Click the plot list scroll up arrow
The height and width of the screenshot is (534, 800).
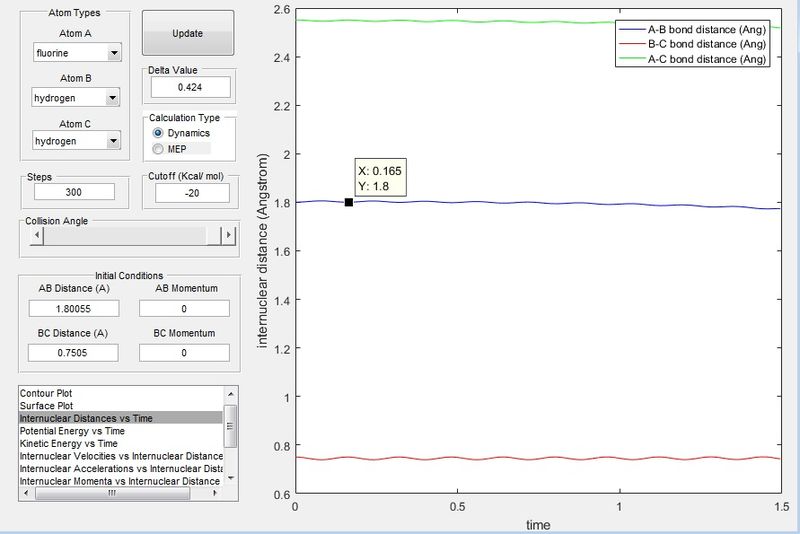pos(231,394)
